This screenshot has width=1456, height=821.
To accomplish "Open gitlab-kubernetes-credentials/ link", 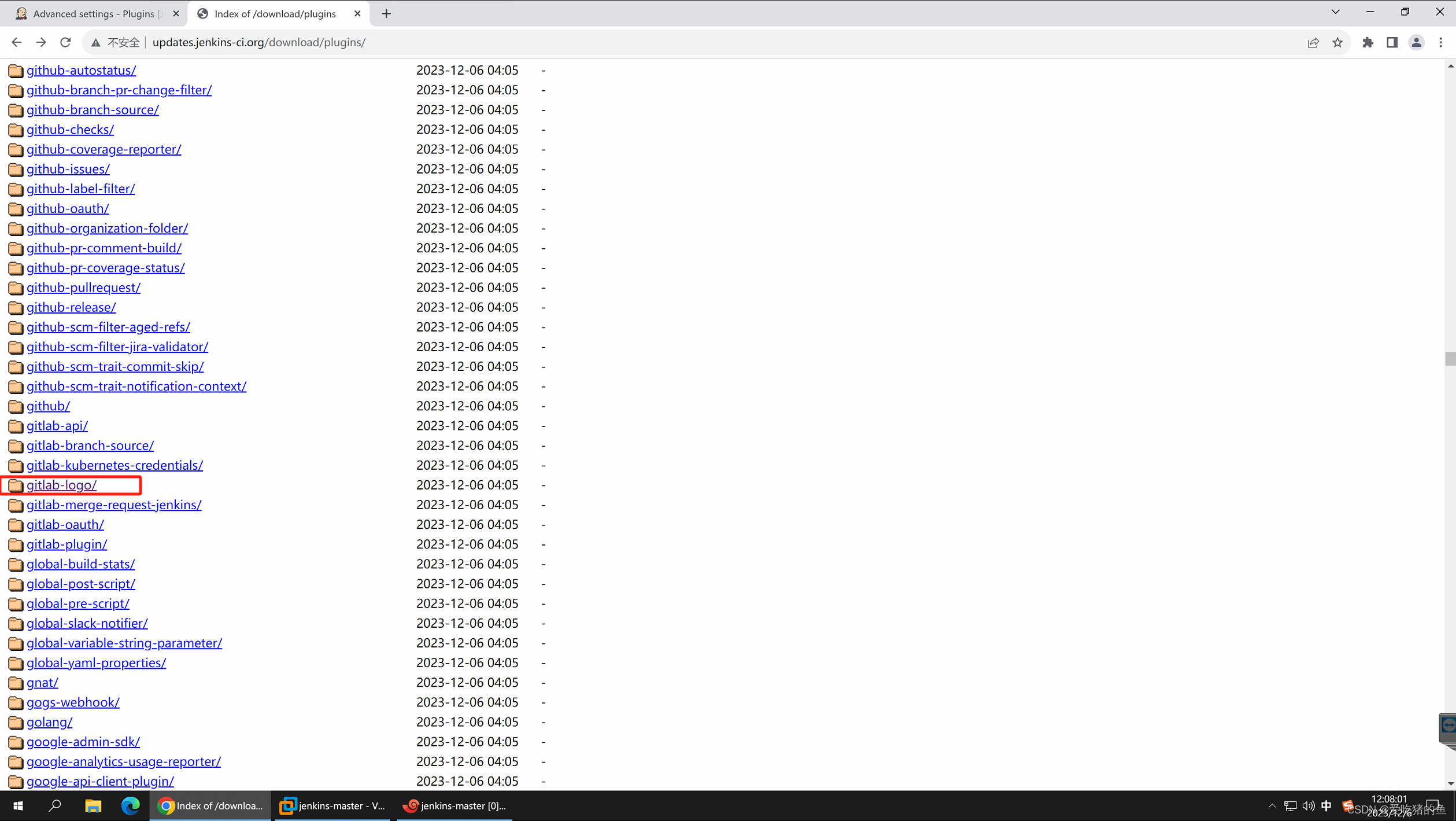I will coord(114,465).
